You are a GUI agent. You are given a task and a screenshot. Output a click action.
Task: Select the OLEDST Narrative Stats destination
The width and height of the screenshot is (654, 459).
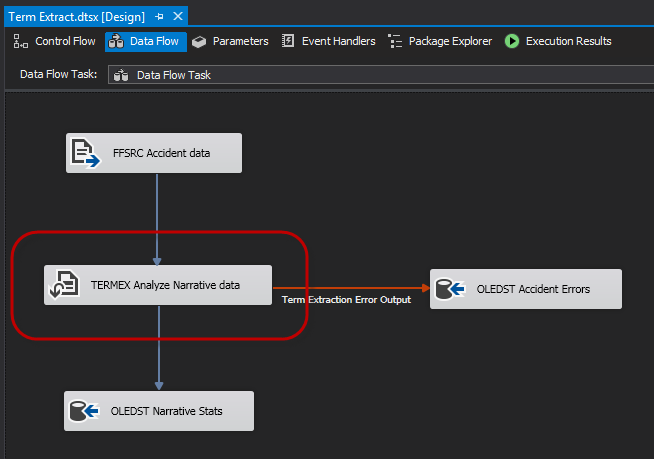[159, 411]
